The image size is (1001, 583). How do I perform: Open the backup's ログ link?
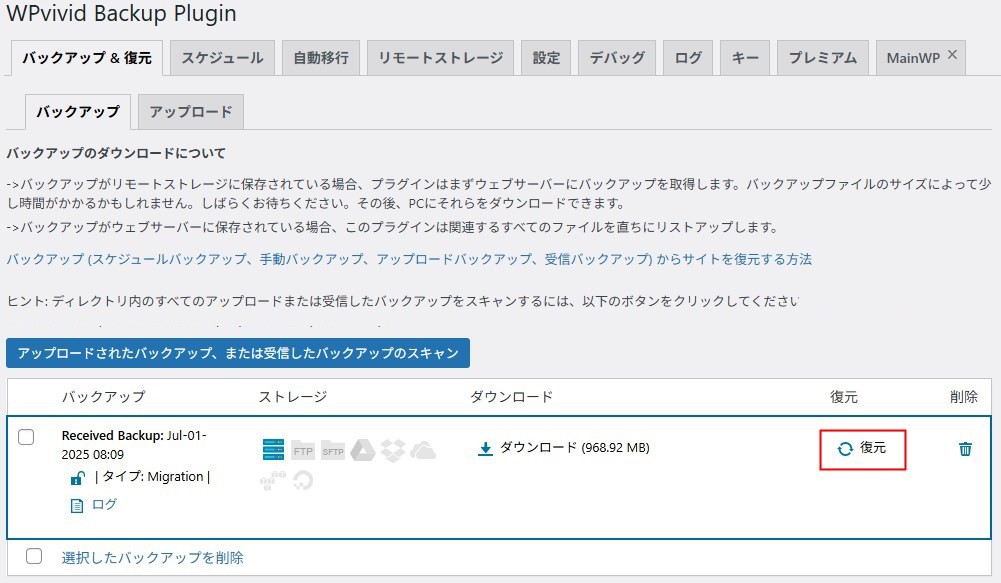[104, 504]
